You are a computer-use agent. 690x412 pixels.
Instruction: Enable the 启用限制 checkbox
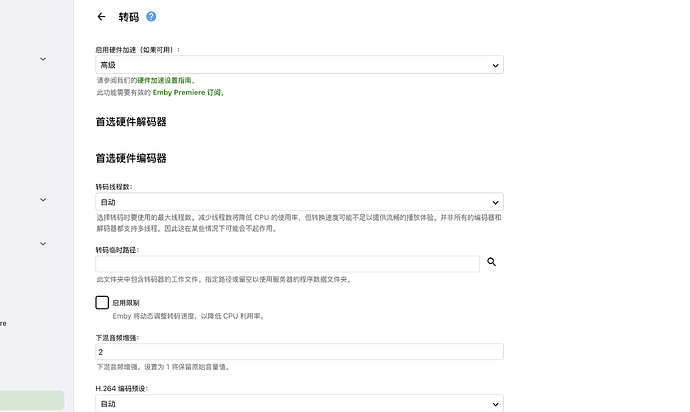point(102,303)
